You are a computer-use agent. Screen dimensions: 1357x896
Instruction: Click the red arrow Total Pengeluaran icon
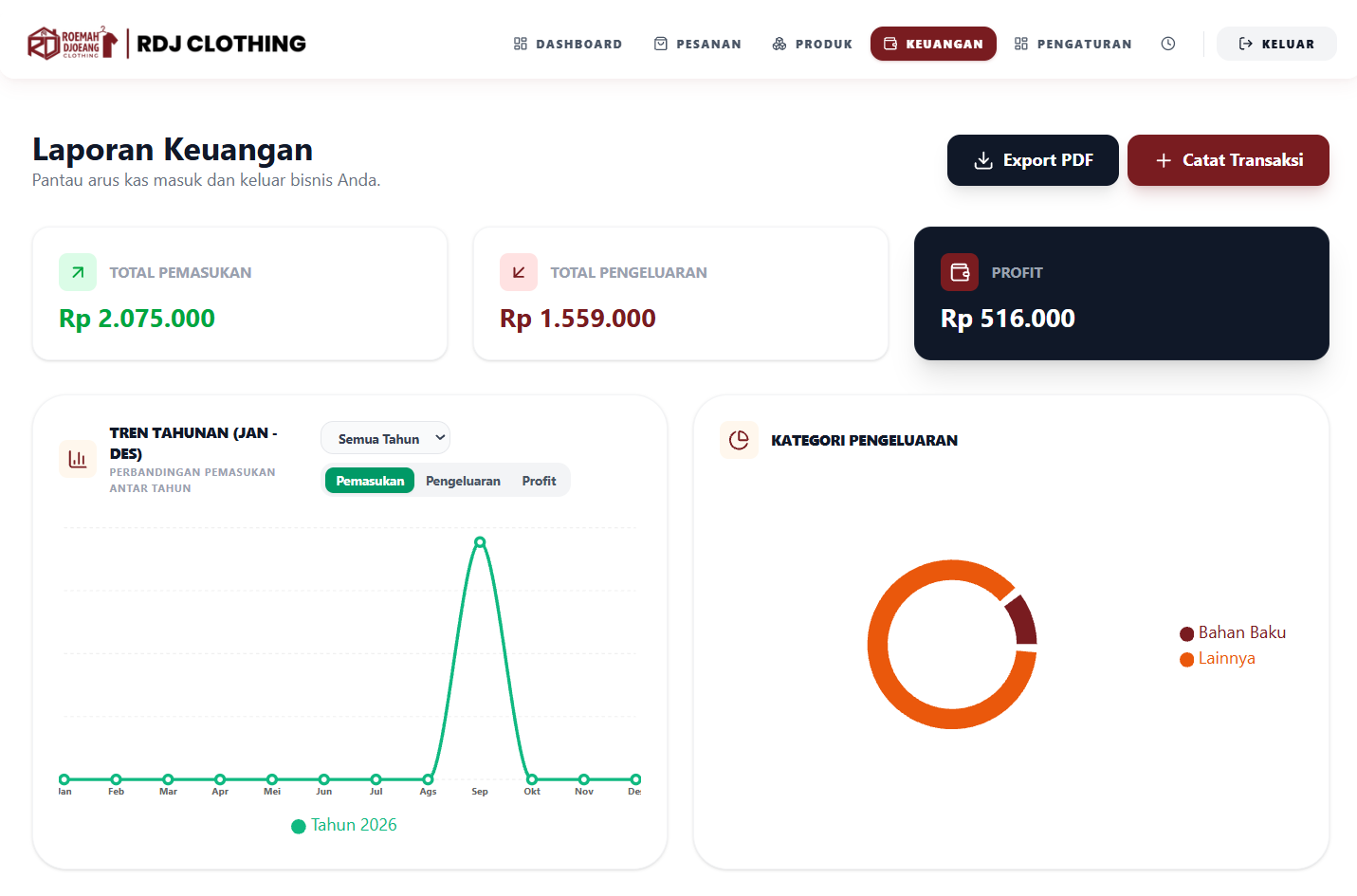click(519, 272)
